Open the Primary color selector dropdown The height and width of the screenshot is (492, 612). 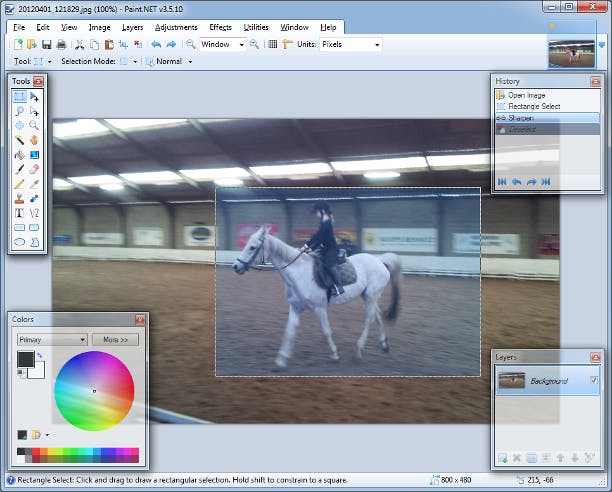point(52,339)
